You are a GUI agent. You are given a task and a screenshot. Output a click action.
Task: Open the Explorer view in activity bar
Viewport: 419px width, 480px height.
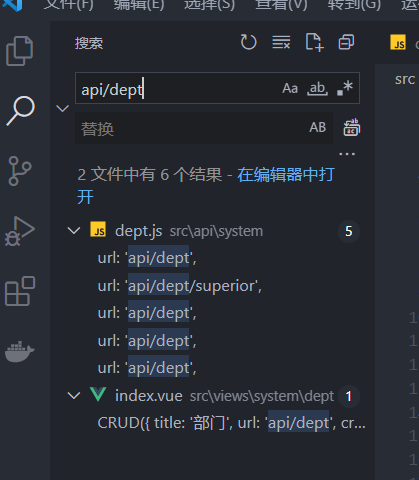[x=20, y=51]
